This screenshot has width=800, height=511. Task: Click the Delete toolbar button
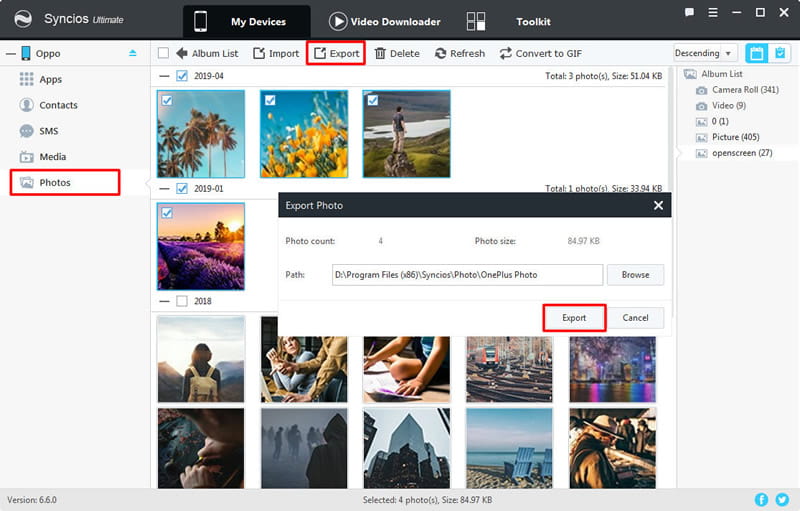pyautogui.click(x=397, y=53)
